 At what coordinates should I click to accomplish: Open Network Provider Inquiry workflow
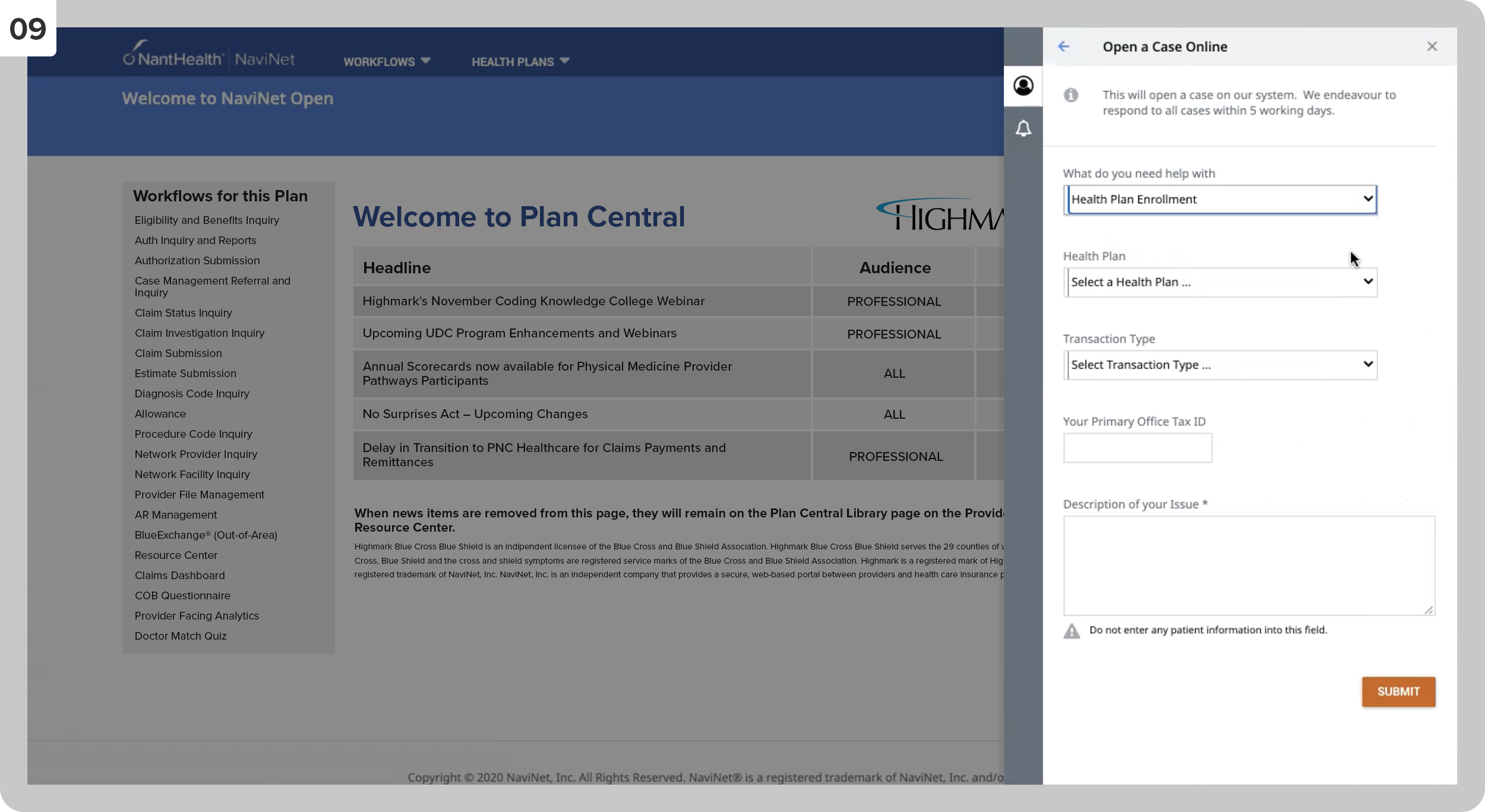point(196,454)
